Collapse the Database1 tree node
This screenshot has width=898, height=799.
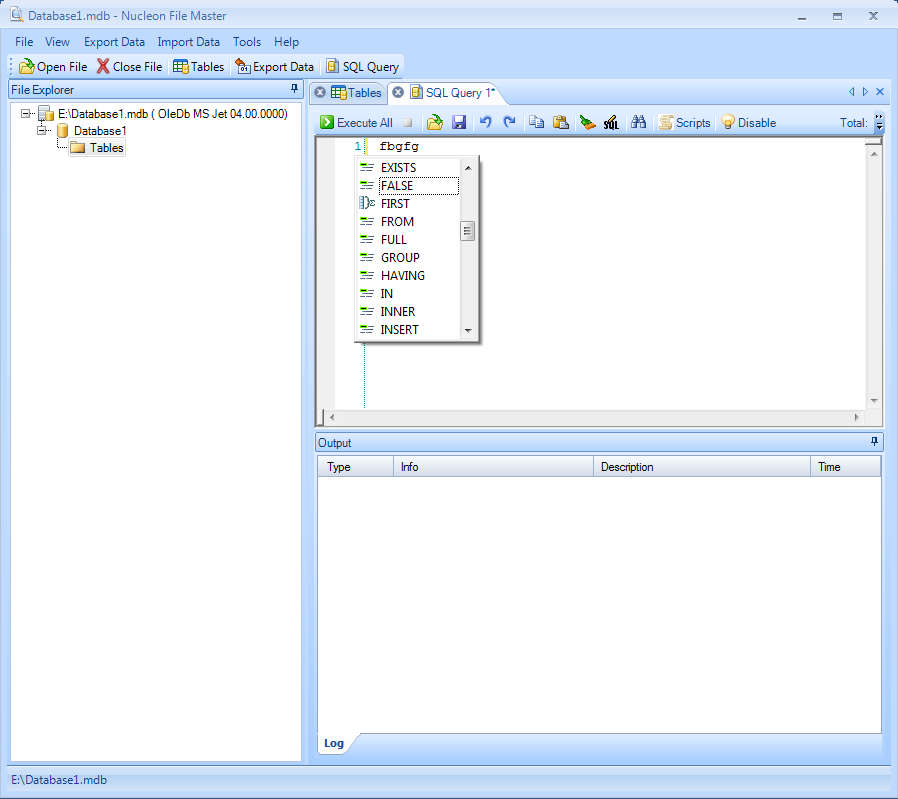tap(42, 131)
